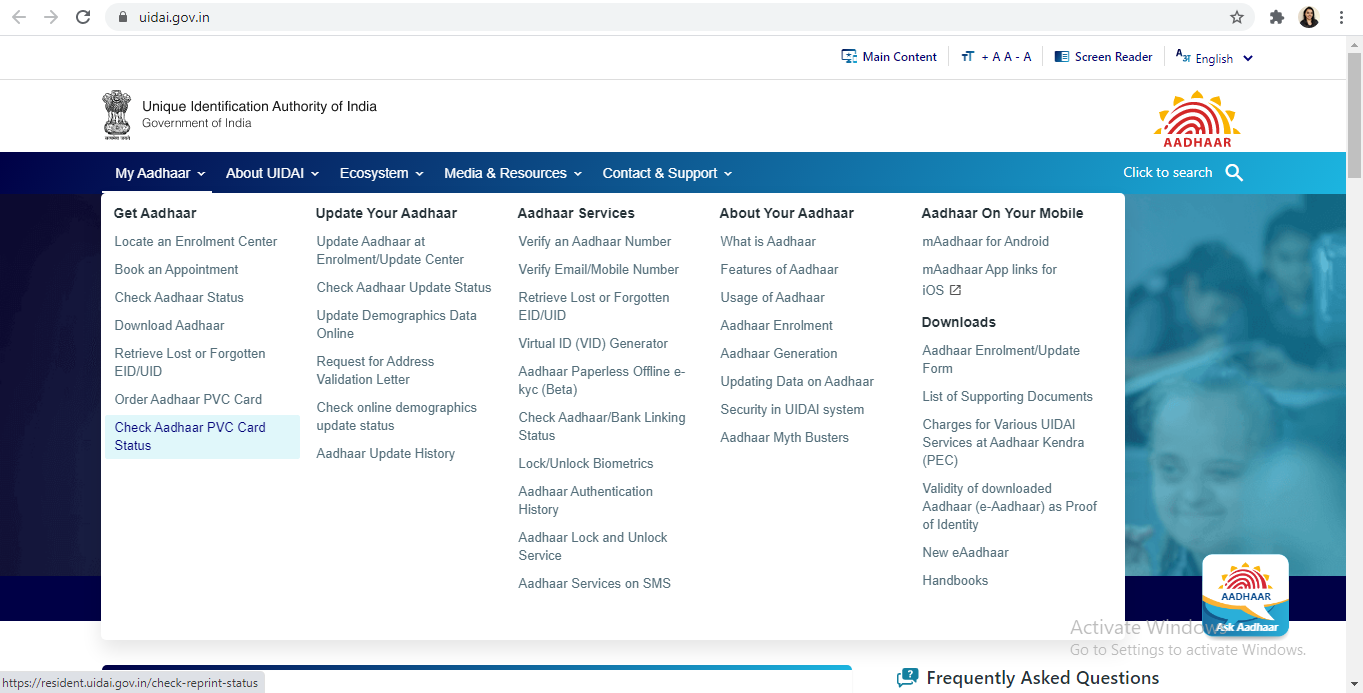Screen dimensions: 1363x693
Task: Open the Media & Resources menu
Action: 512,173
